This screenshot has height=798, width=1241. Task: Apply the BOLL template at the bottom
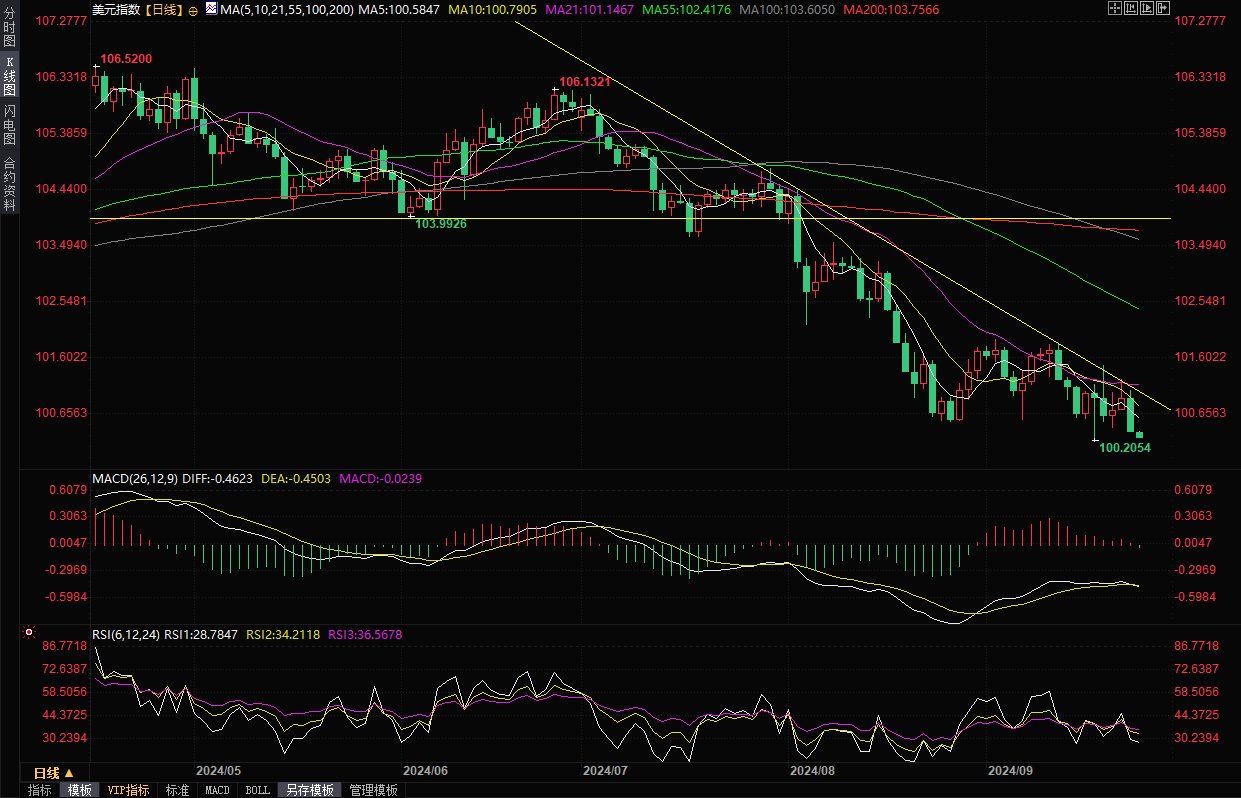pos(257,790)
